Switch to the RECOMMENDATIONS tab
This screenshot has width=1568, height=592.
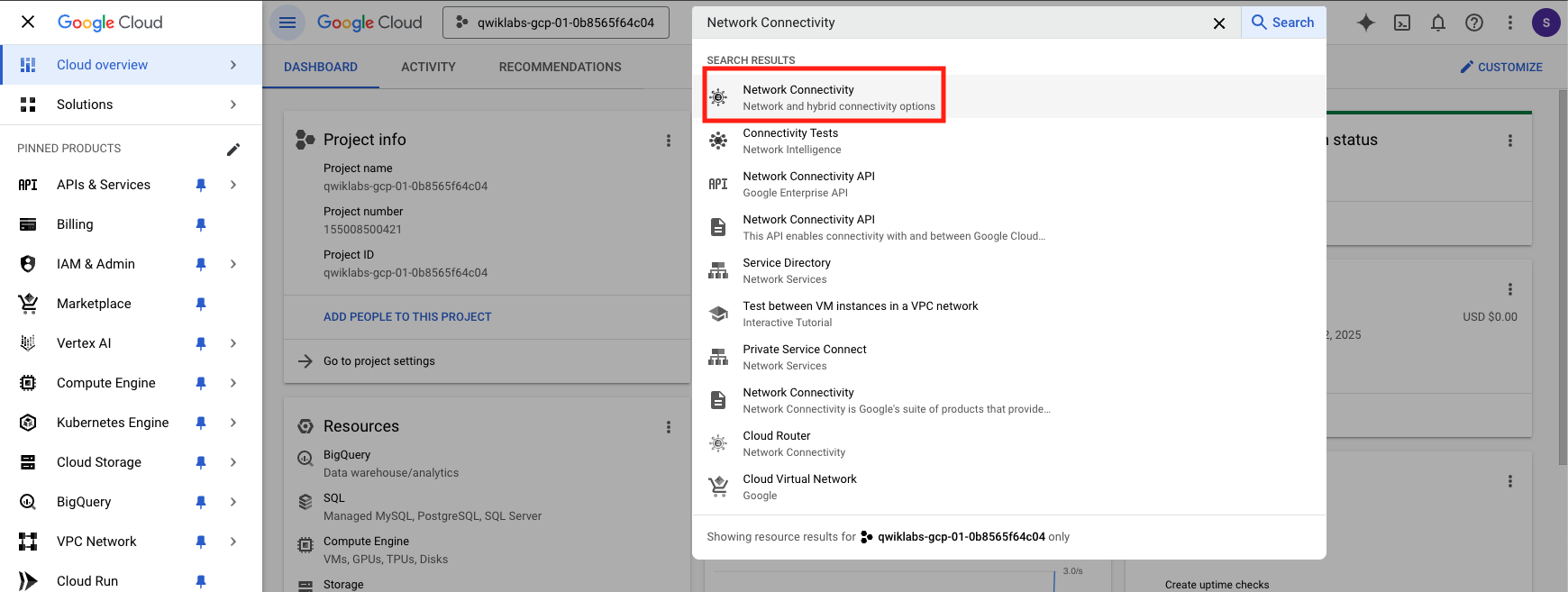point(560,67)
